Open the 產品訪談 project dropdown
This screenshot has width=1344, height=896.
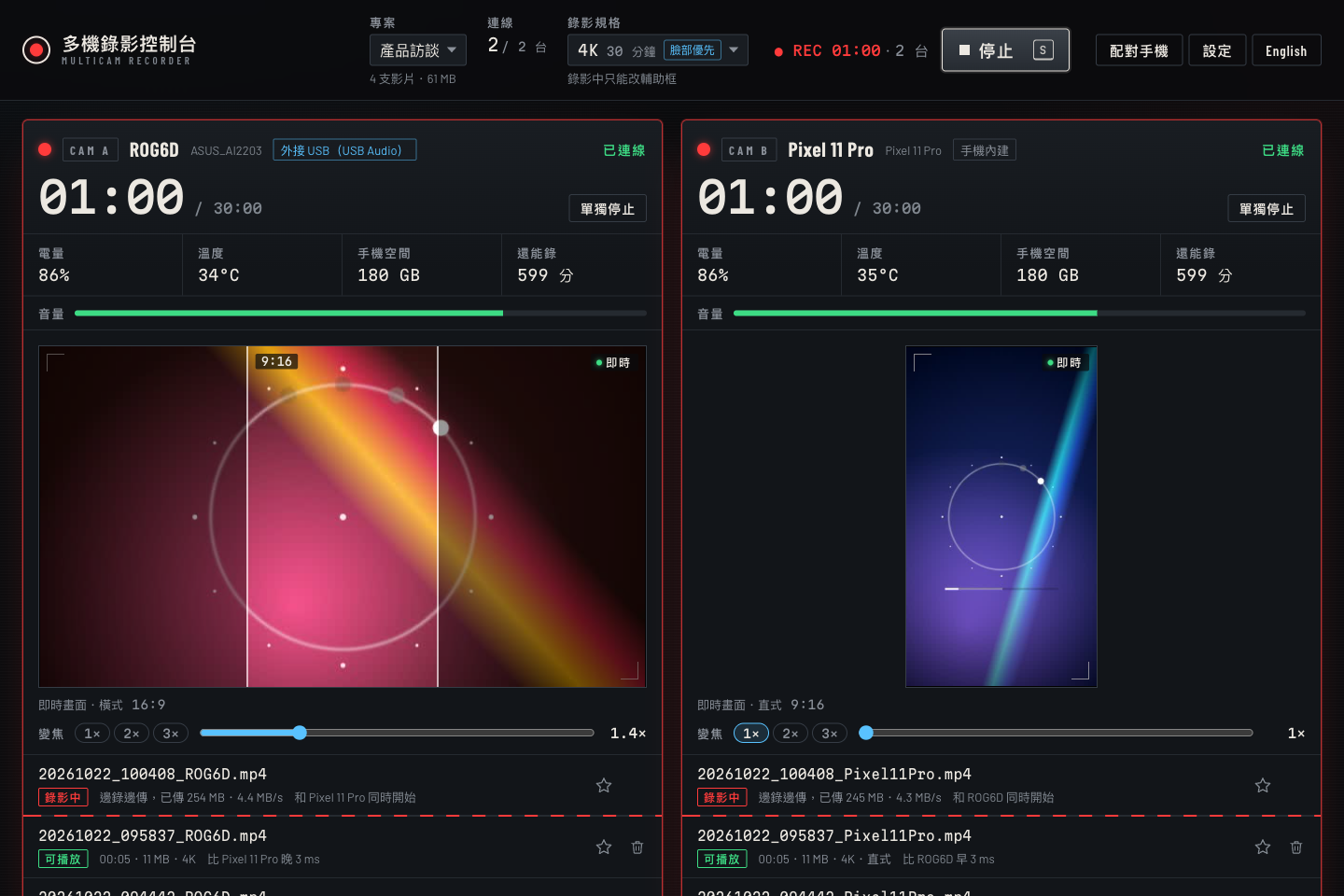click(x=418, y=50)
